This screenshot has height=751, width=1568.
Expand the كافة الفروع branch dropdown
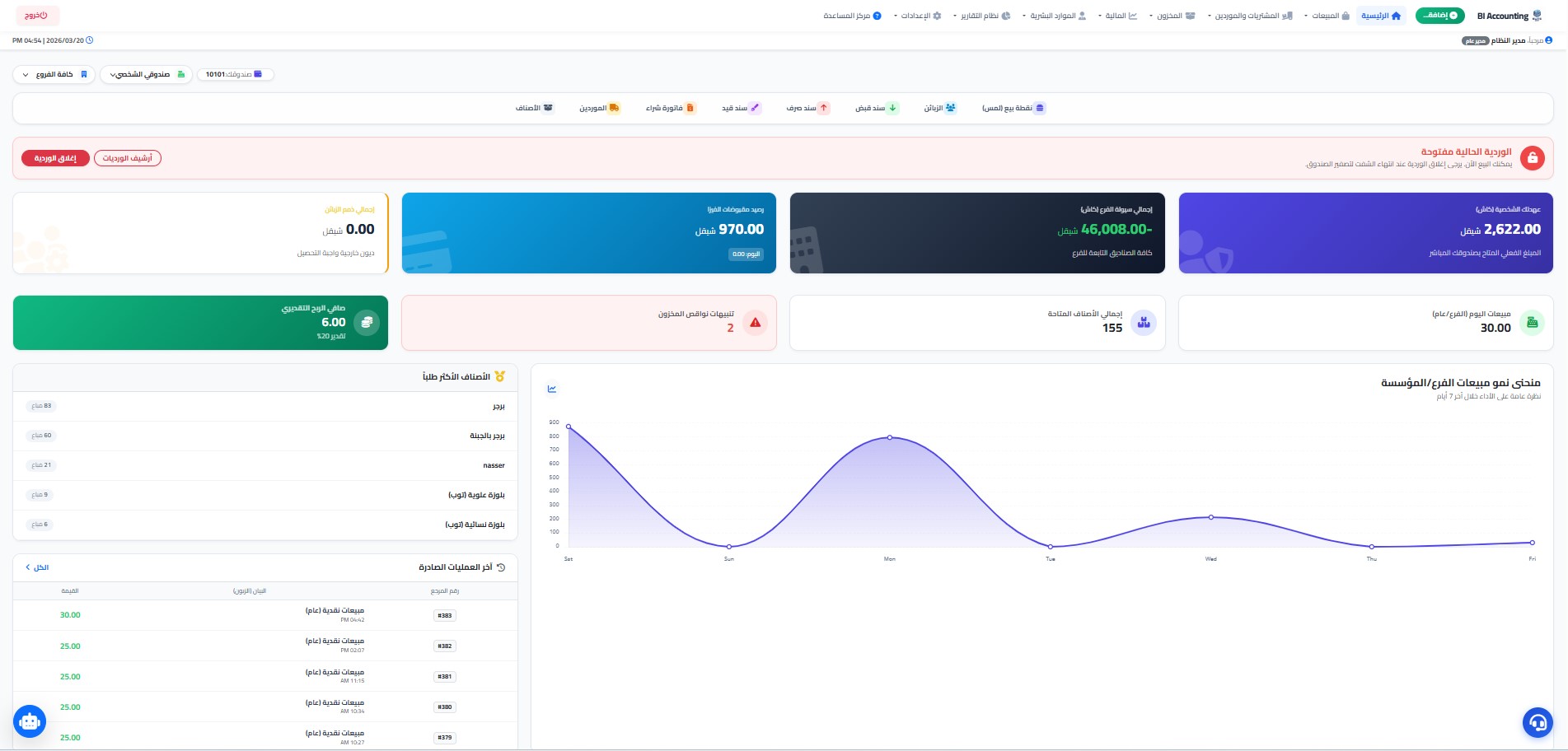pyautogui.click(x=54, y=75)
